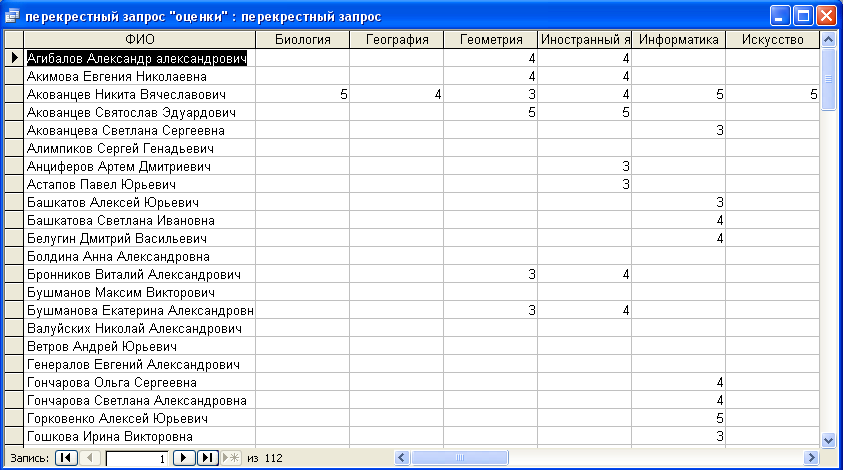Go to the next record

[x=184, y=458]
